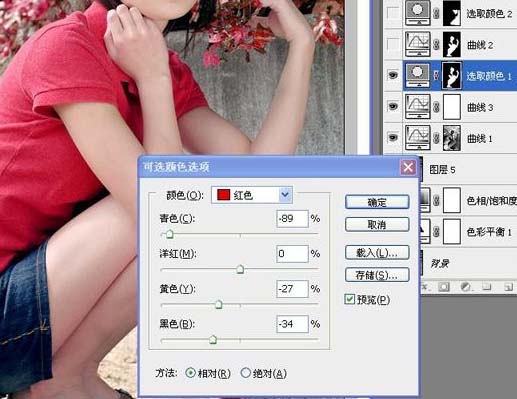This screenshot has height=399, width=517.
Task: Hide the 选取颜色 1 layer eye
Action: coord(393,76)
